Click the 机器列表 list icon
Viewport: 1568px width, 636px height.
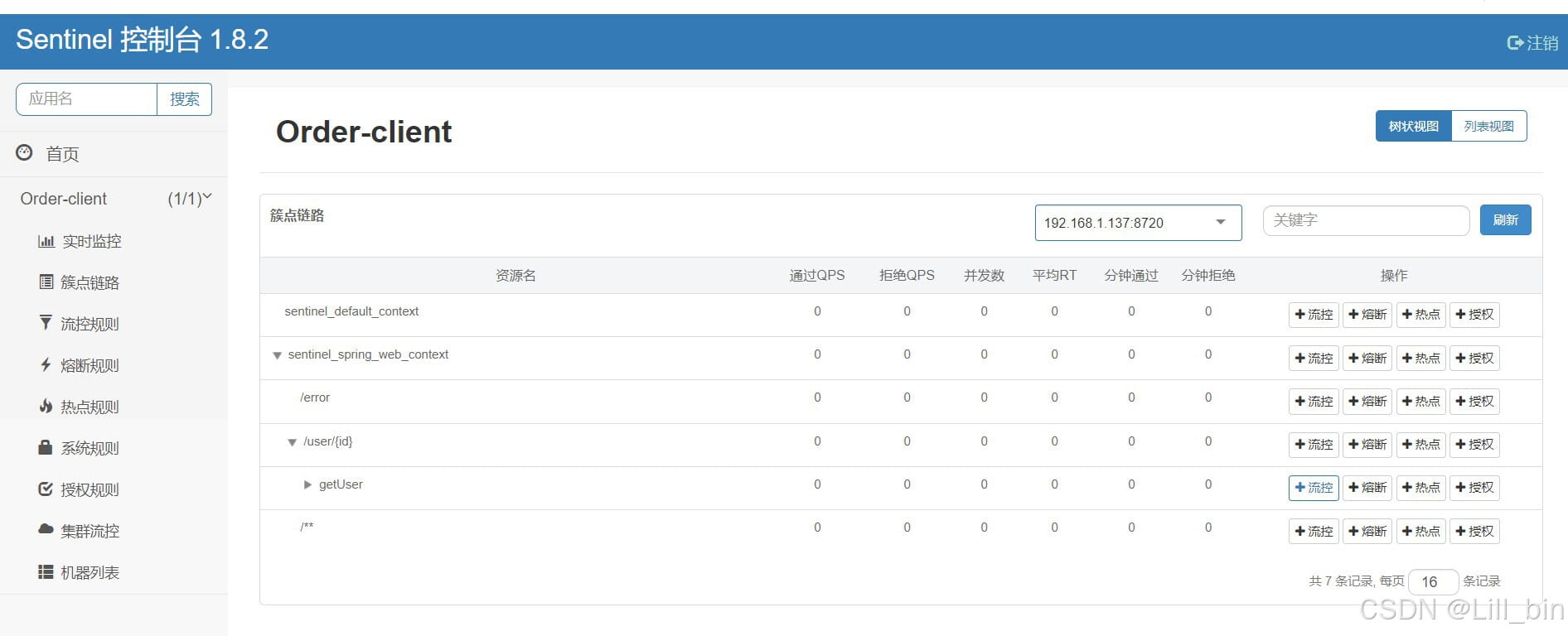pos(46,571)
